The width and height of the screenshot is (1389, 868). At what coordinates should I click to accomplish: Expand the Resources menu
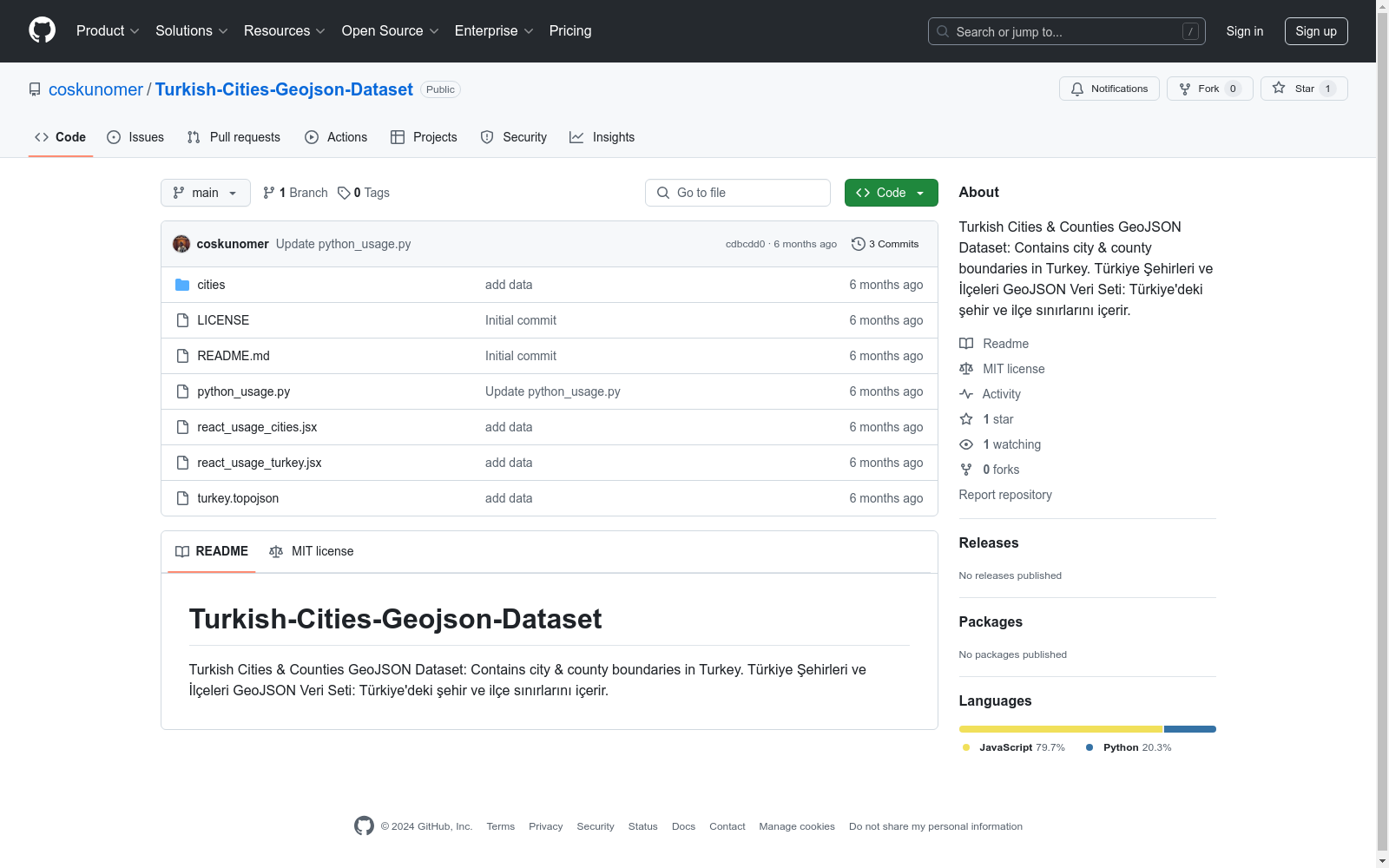(x=285, y=31)
